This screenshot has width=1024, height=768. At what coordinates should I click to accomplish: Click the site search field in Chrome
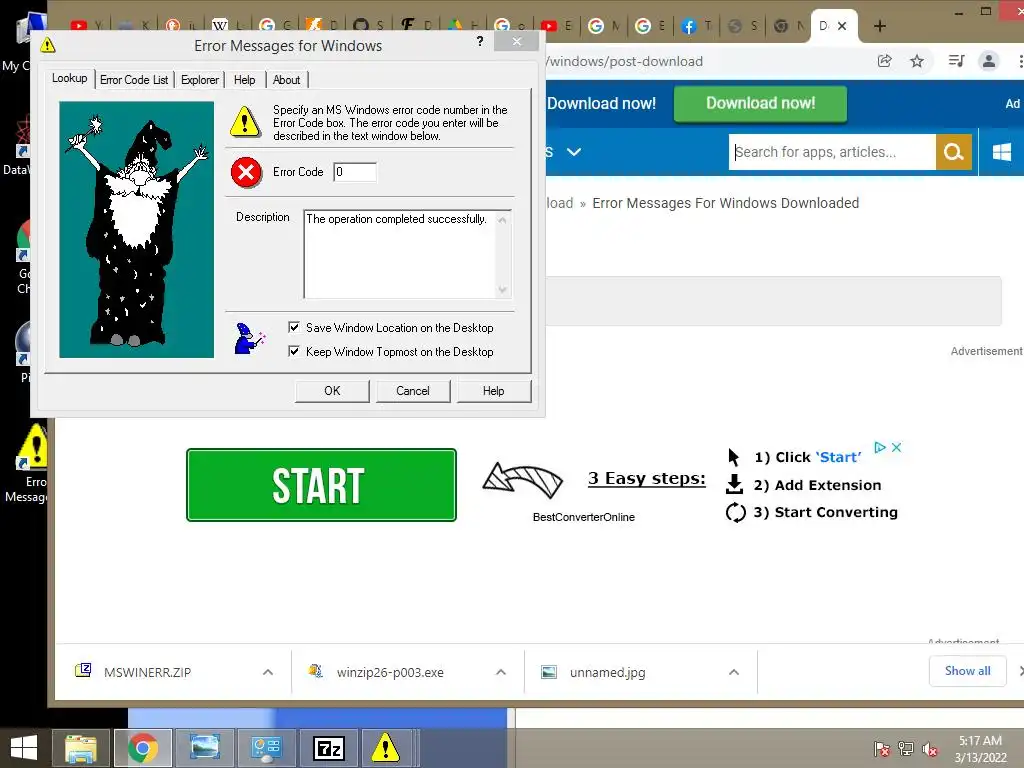pos(832,152)
